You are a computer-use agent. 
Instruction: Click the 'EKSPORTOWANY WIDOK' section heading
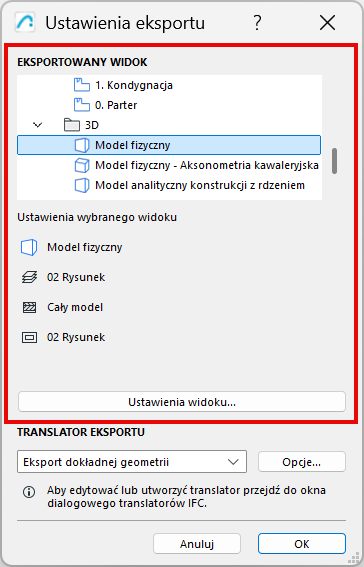(x=82, y=62)
